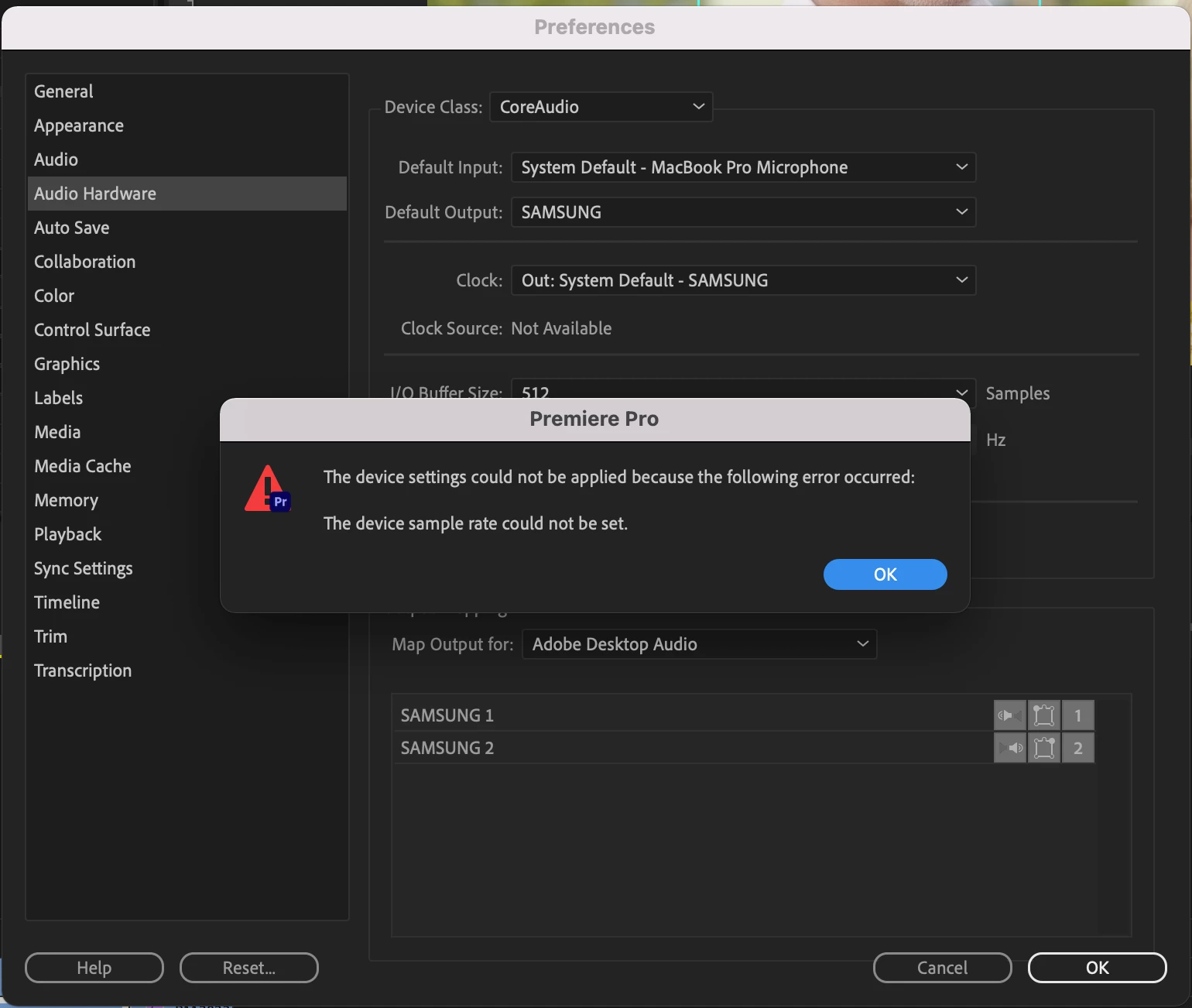Confirm Preferences with the bottom OK button
This screenshot has height=1008, width=1192.
tap(1097, 968)
